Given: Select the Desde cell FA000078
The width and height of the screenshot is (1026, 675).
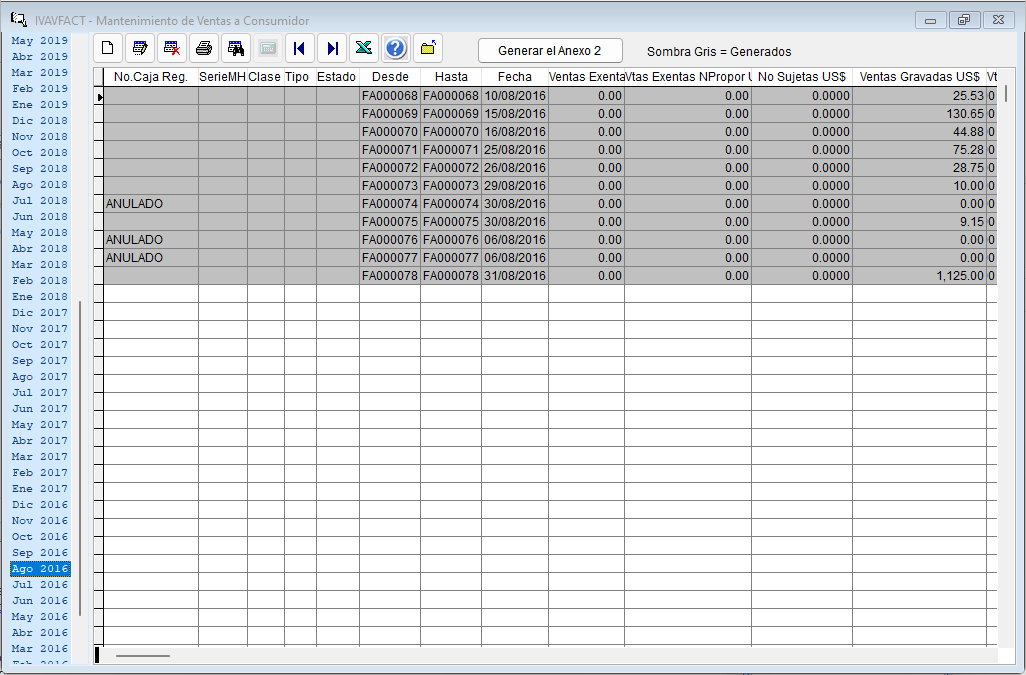Looking at the screenshot, I should pos(390,276).
